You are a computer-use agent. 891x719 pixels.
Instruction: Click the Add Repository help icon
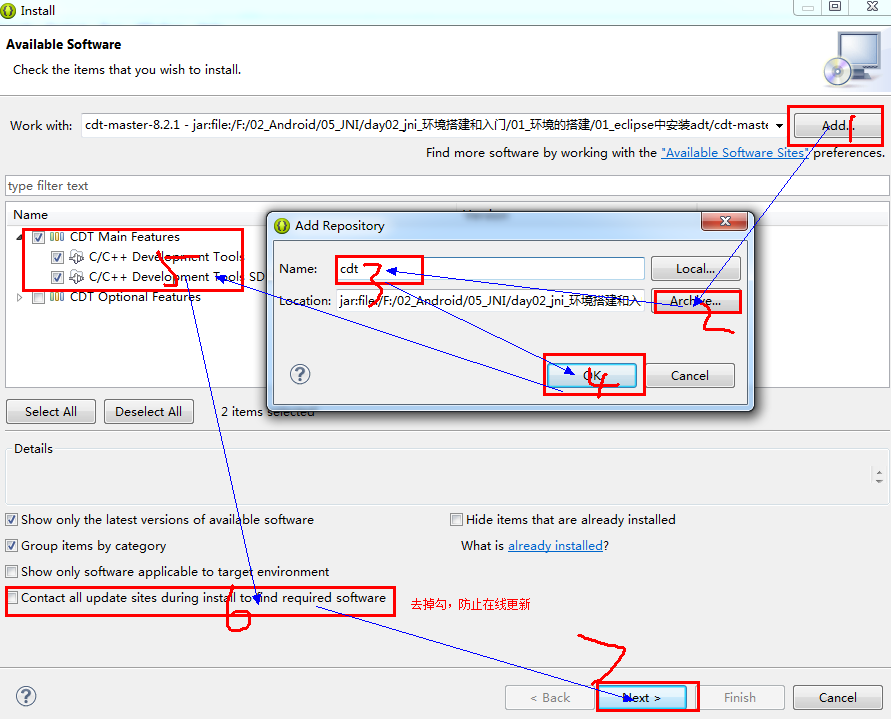tap(300, 374)
